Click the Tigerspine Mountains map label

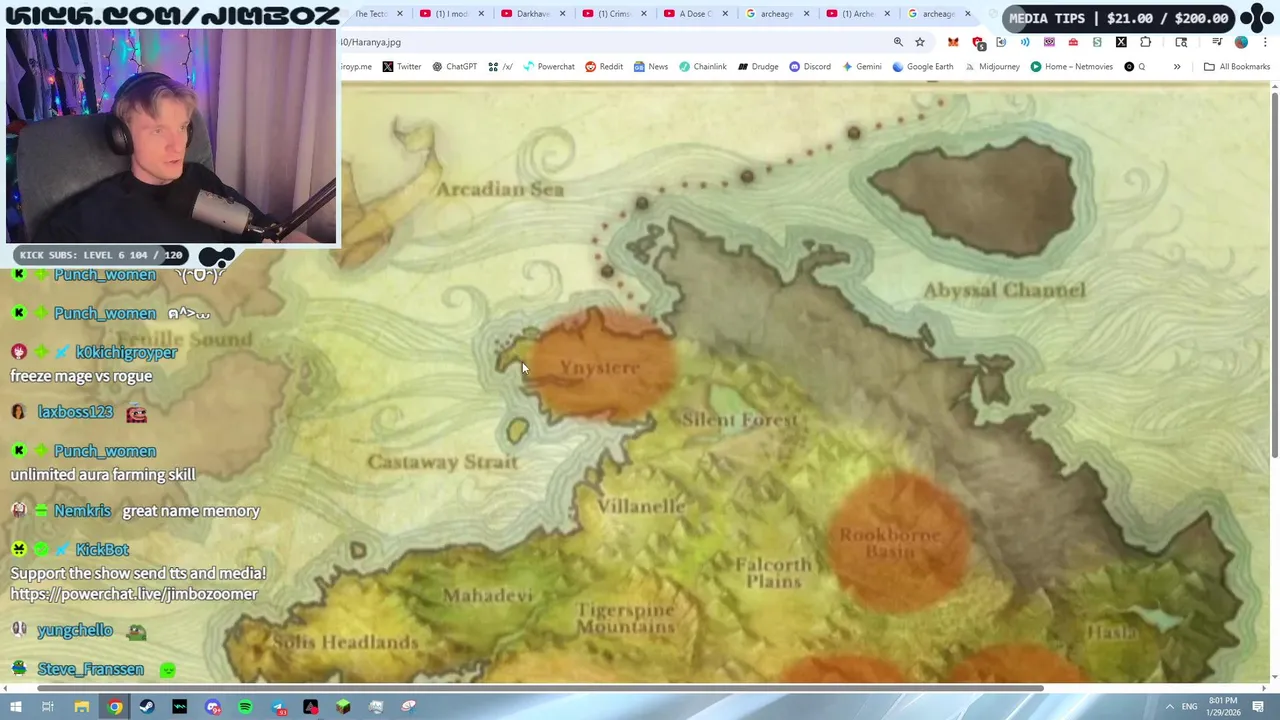click(x=624, y=618)
